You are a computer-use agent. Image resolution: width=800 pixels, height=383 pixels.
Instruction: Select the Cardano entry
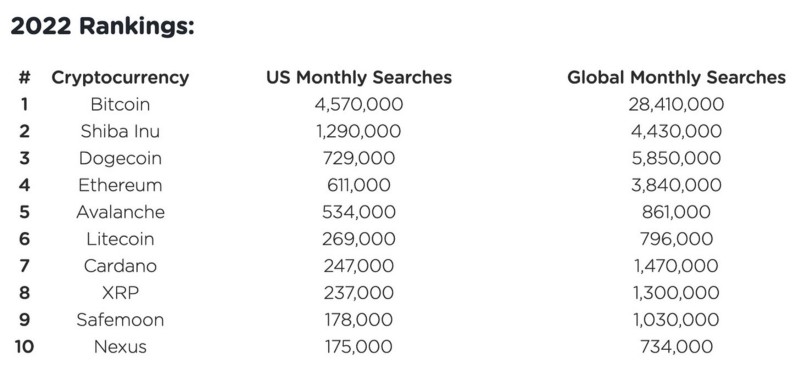pyautogui.click(x=120, y=266)
